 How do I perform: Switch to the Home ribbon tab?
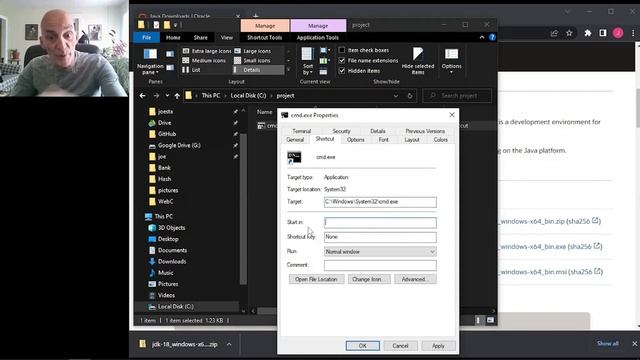(x=173, y=38)
